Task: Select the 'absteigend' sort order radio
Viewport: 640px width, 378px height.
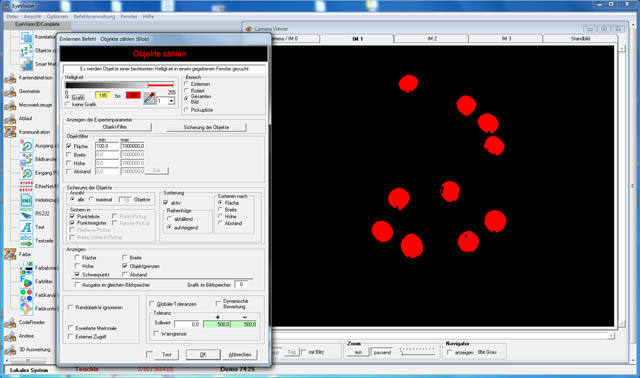Action: click(169, 219)
